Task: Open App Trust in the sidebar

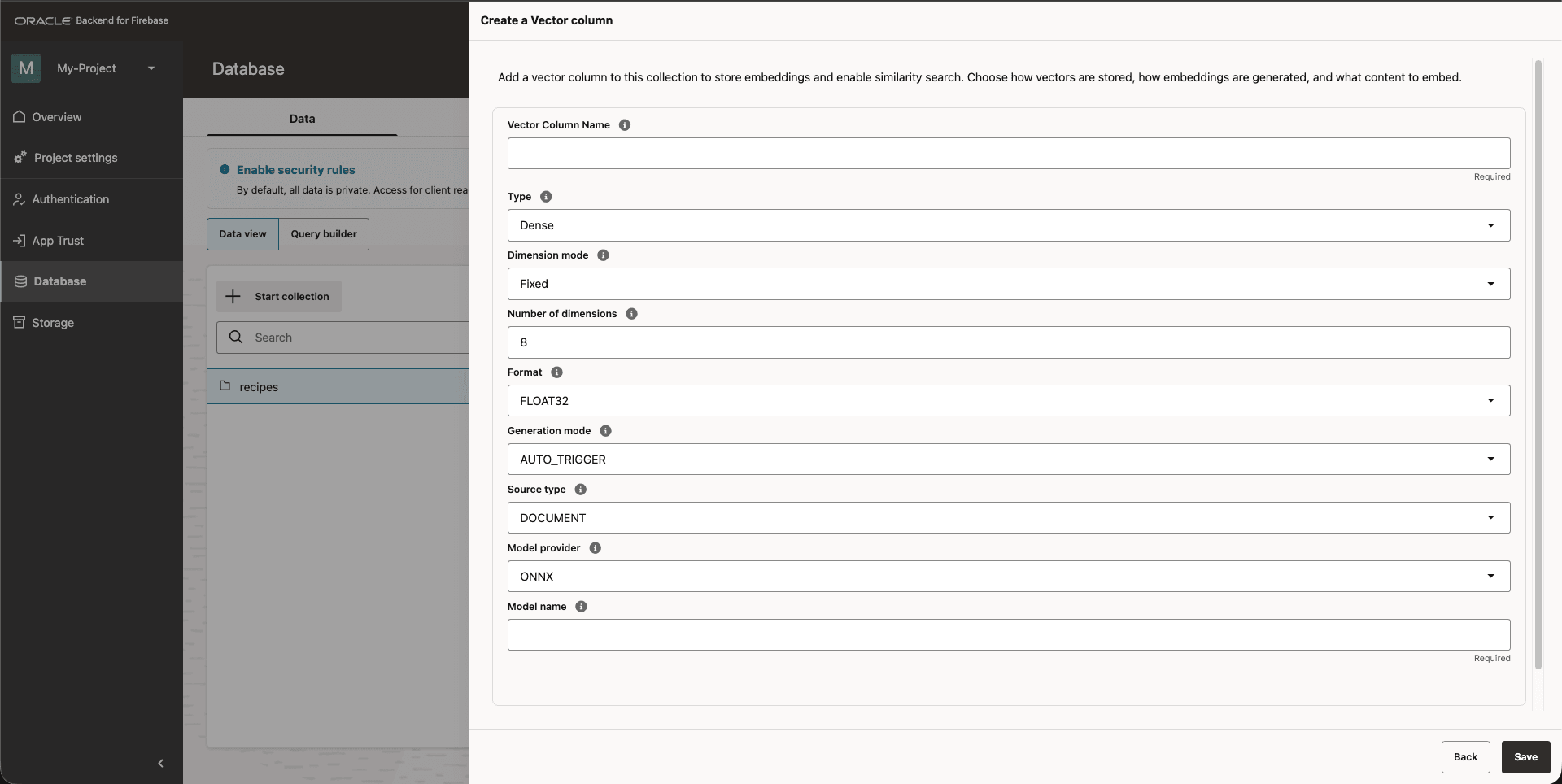Action: click(91, 241)
